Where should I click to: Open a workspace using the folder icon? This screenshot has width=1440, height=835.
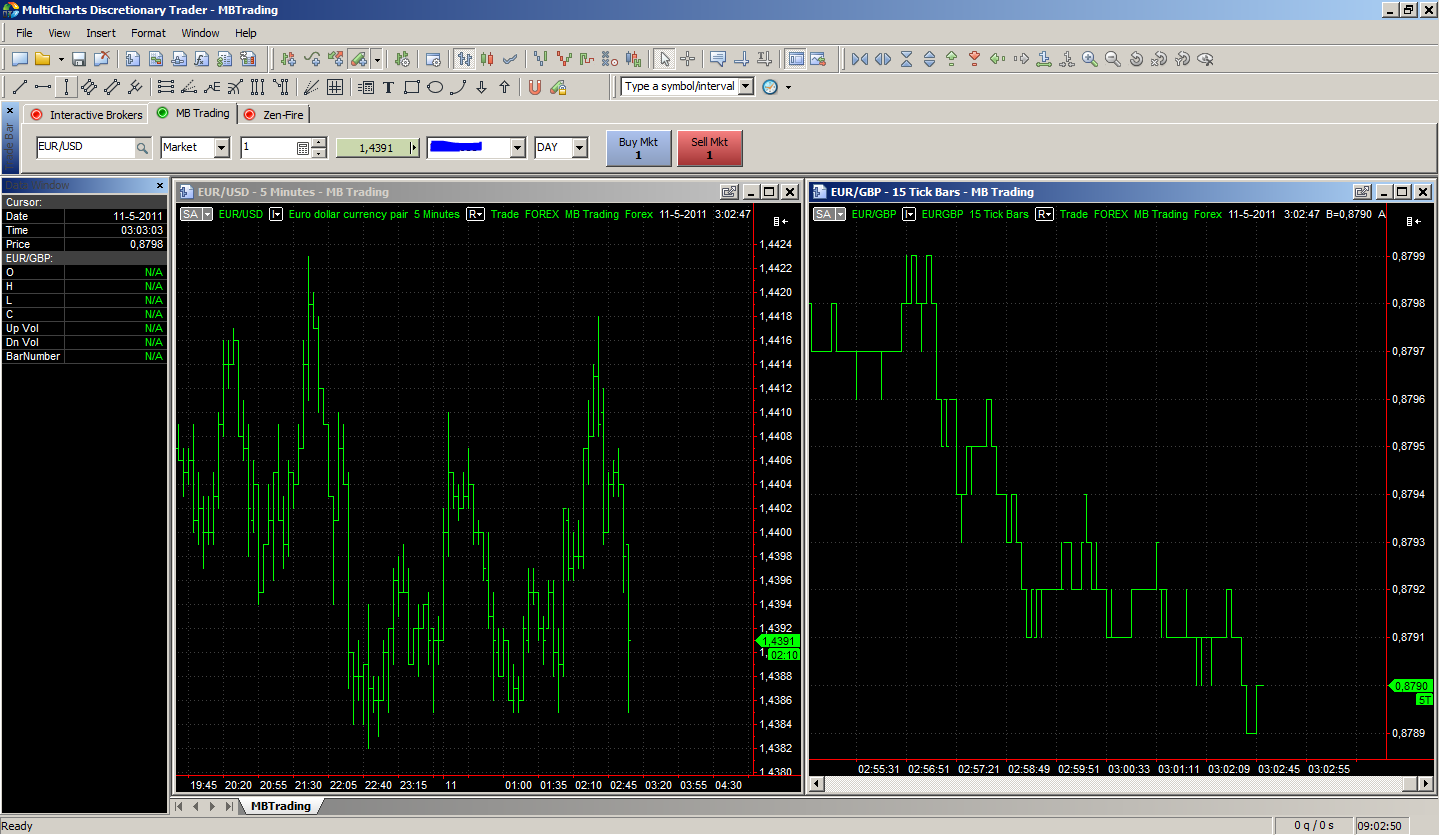(x=42, y=59)
